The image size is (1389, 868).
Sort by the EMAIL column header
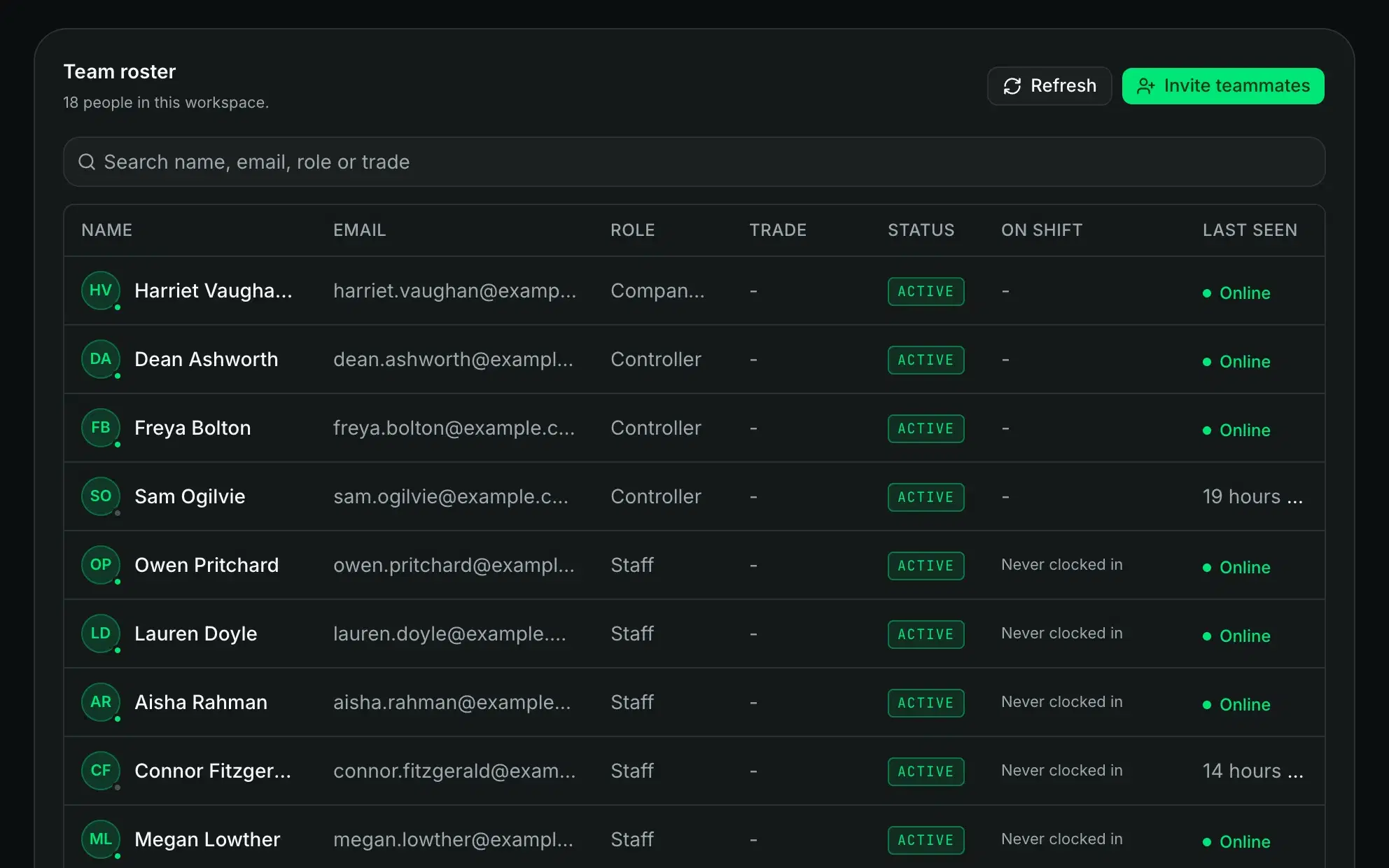[359, 230]
